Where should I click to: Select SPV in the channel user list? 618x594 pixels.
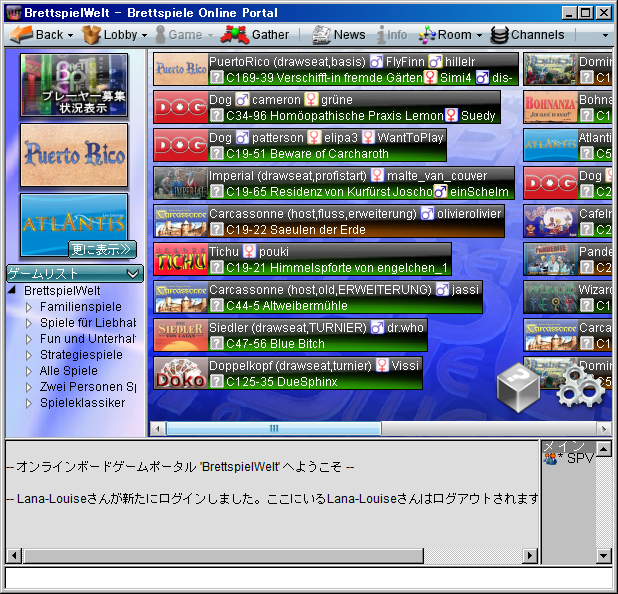click(569, 458)
